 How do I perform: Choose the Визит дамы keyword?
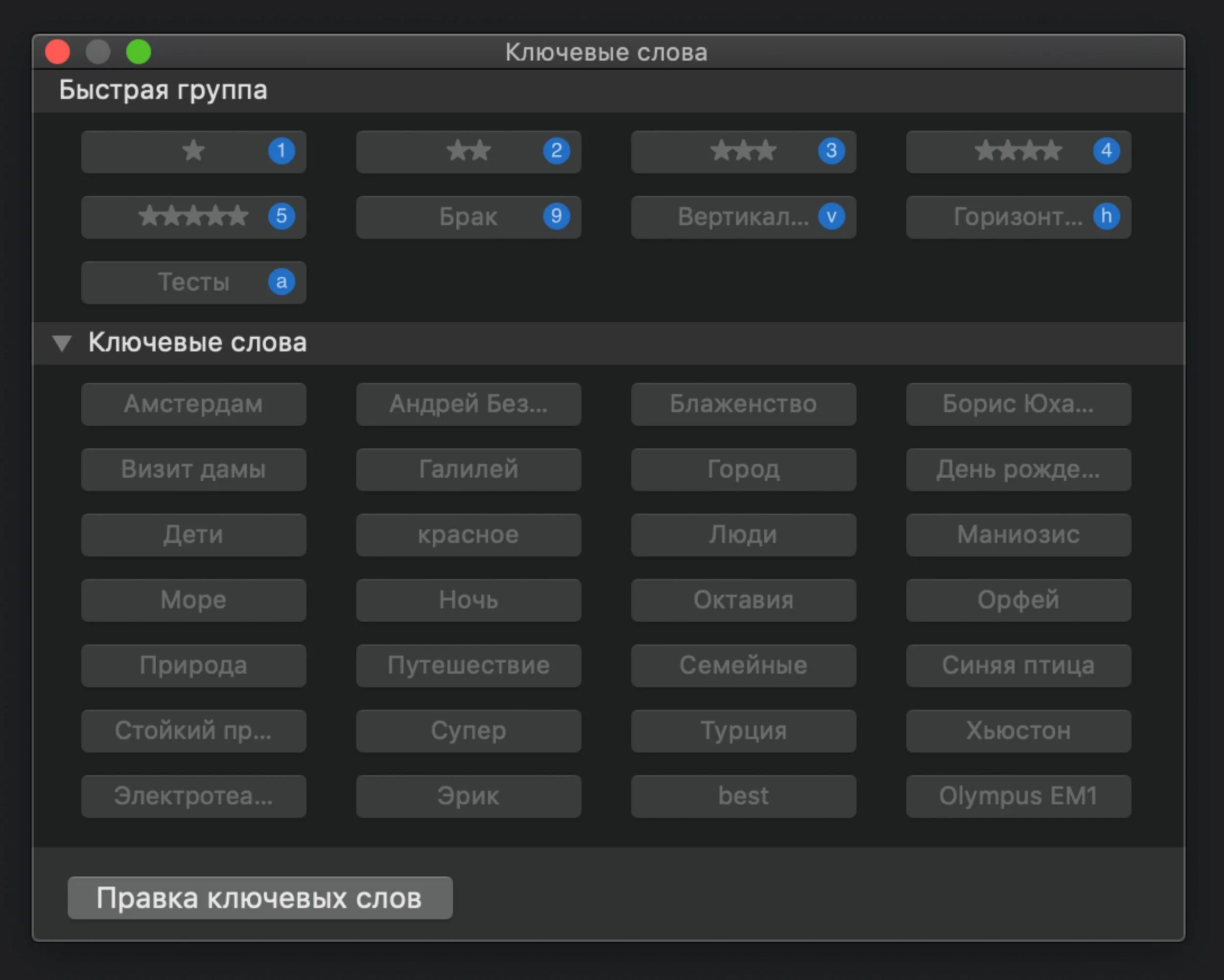coord(193,469)
